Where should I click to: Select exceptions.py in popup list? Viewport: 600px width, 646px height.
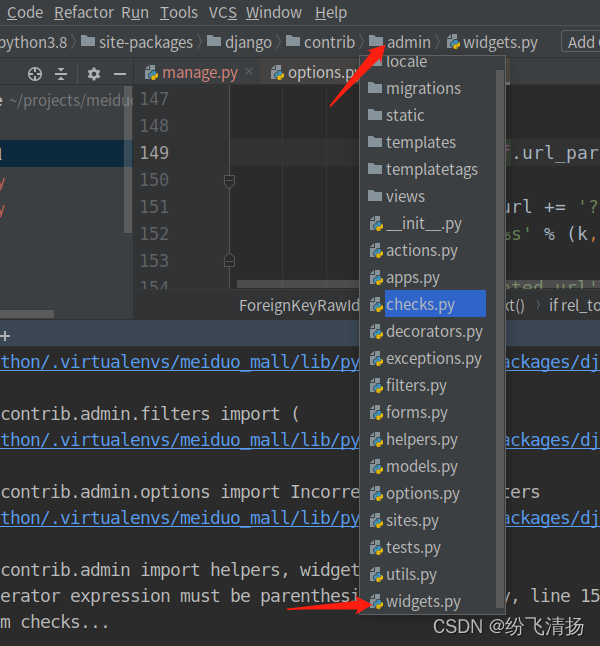pyautogui.click(x=427, y=359)
